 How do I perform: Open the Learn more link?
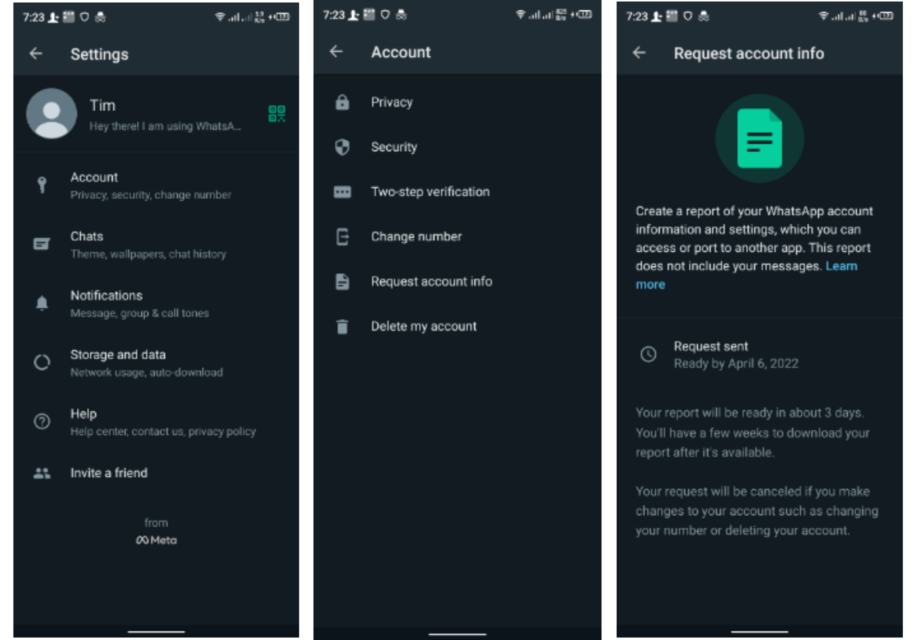pyautogui.click(x=841, y=266)
